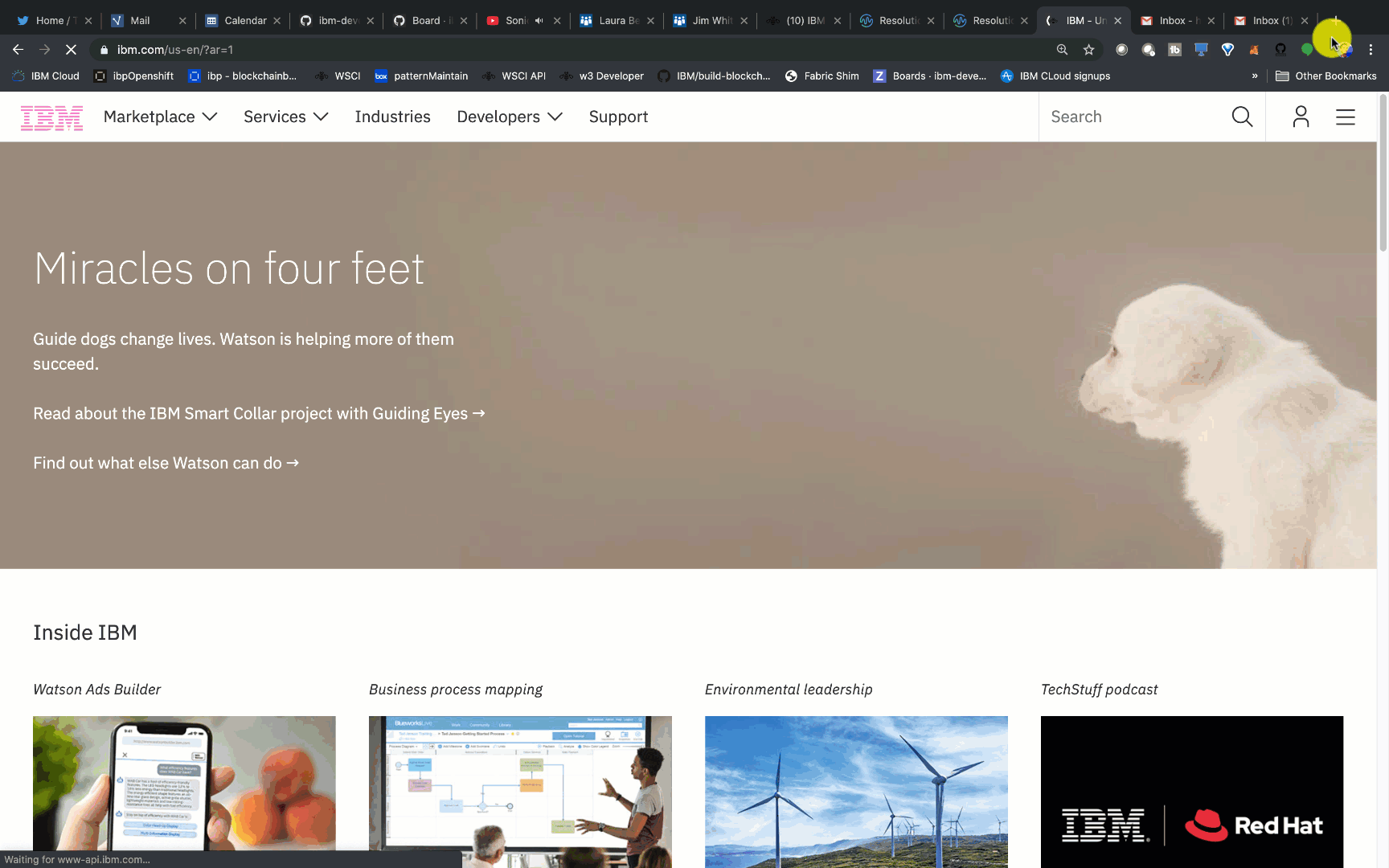
Task: Click the Inside IBM heading
Action: point(85,633)
